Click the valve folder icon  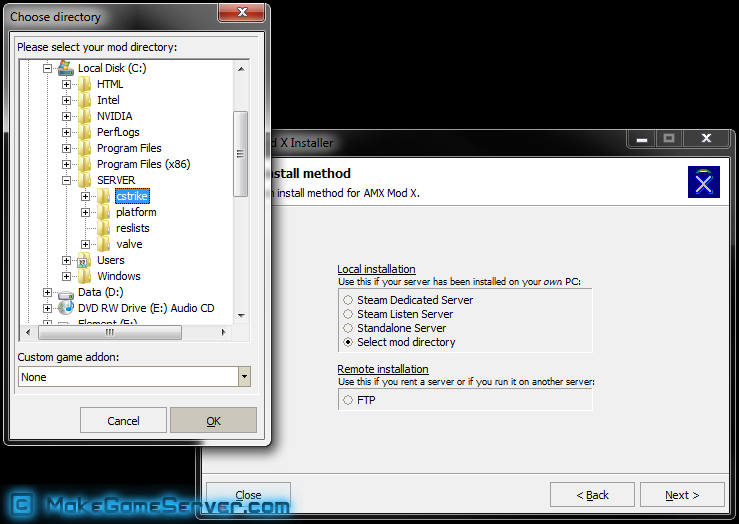pyautogui.click(x=104, y=244)
